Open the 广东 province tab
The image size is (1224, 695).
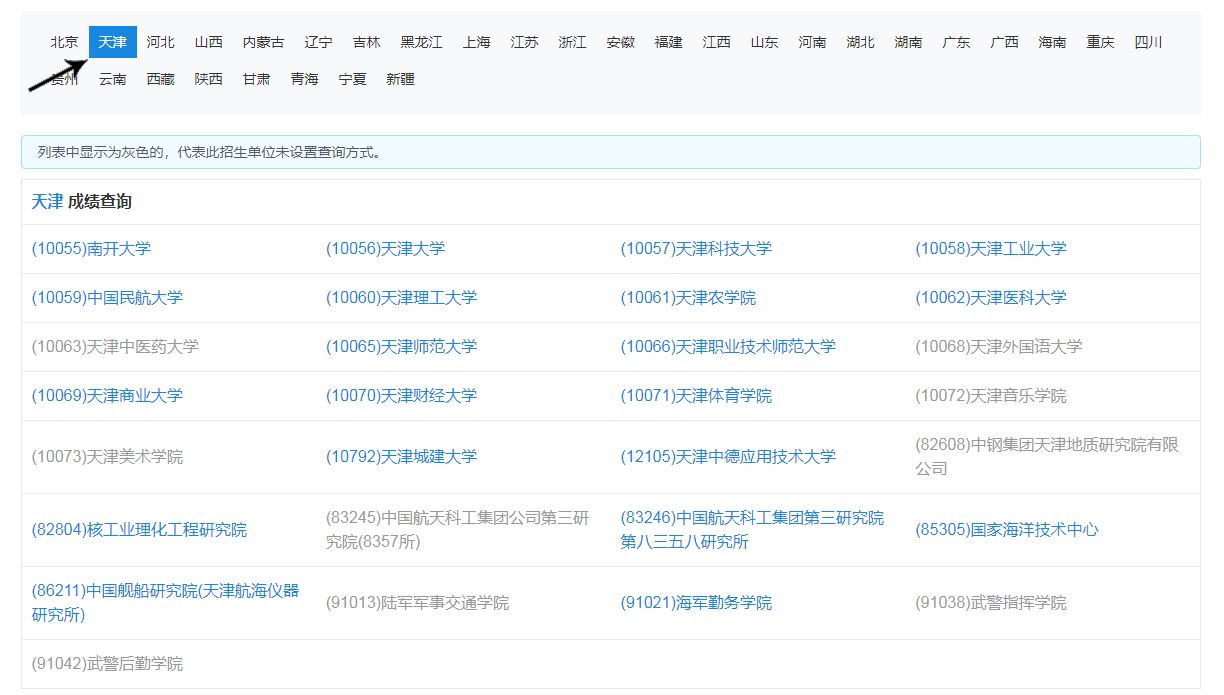pyautogui.click(x=956, y=42)
